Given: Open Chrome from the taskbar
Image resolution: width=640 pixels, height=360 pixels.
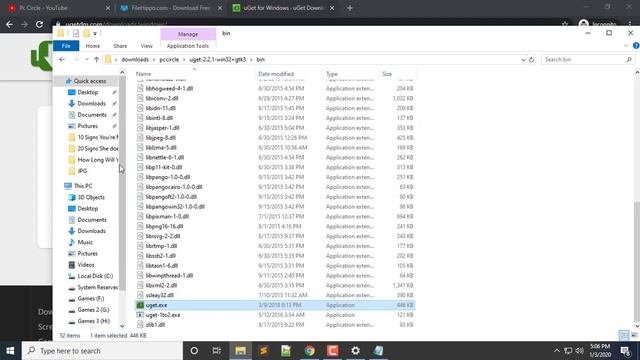Looking at the screenshot, I should (309, 351).
